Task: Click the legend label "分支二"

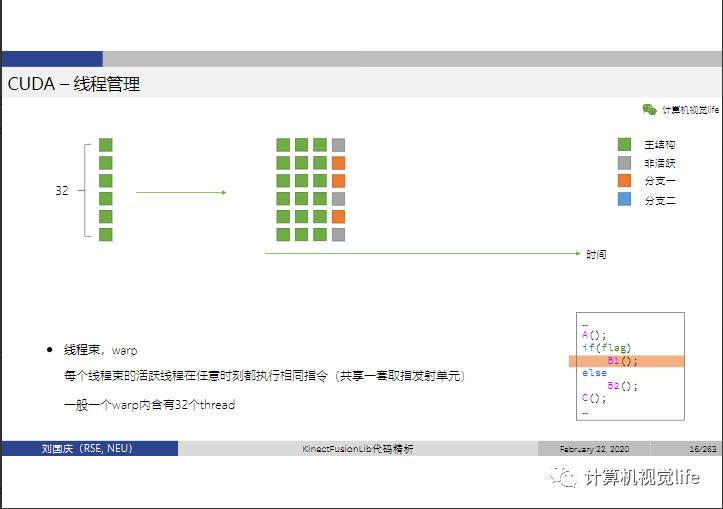Action: point(660,201)
